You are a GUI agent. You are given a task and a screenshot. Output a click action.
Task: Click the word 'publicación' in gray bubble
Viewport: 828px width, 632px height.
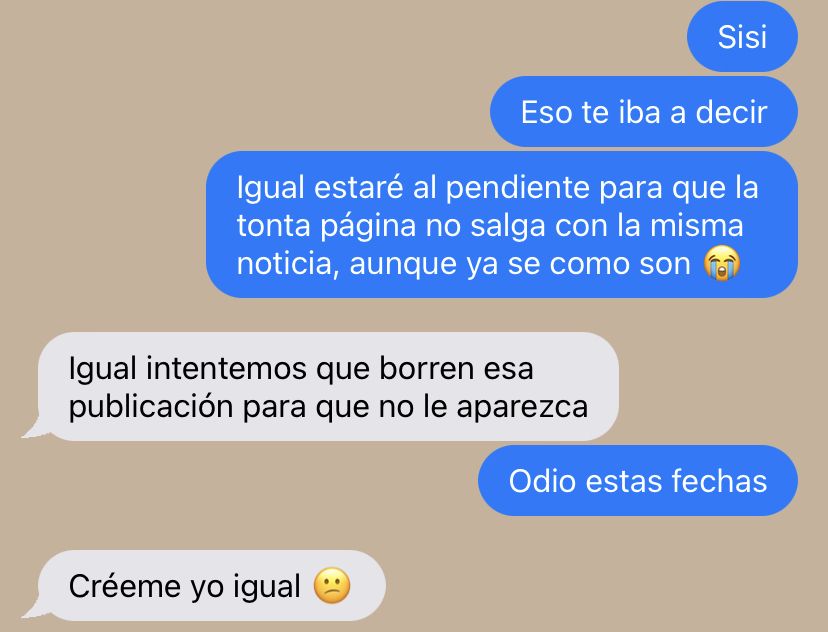[152, 407]
